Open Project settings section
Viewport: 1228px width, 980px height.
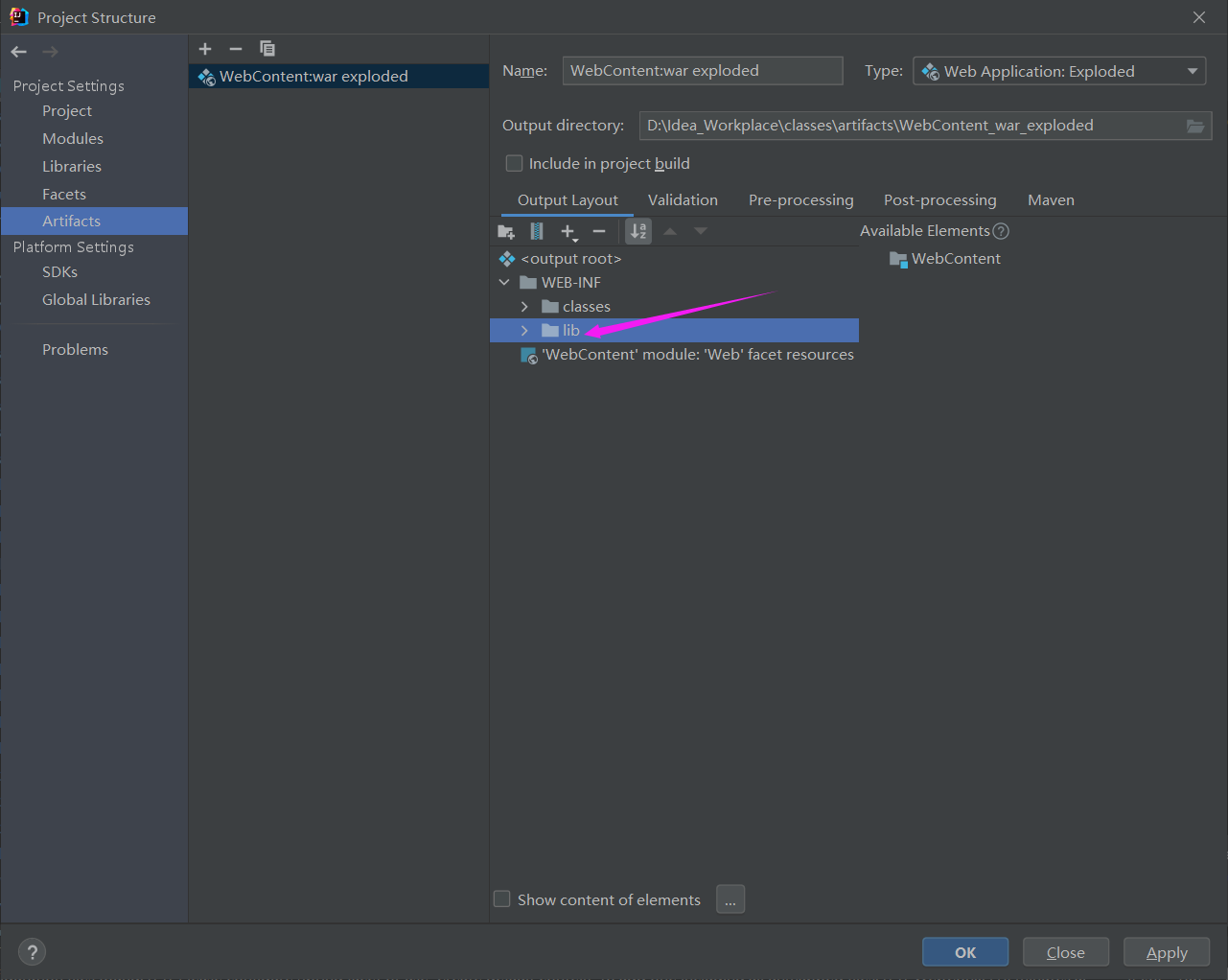tap(67, 111)
